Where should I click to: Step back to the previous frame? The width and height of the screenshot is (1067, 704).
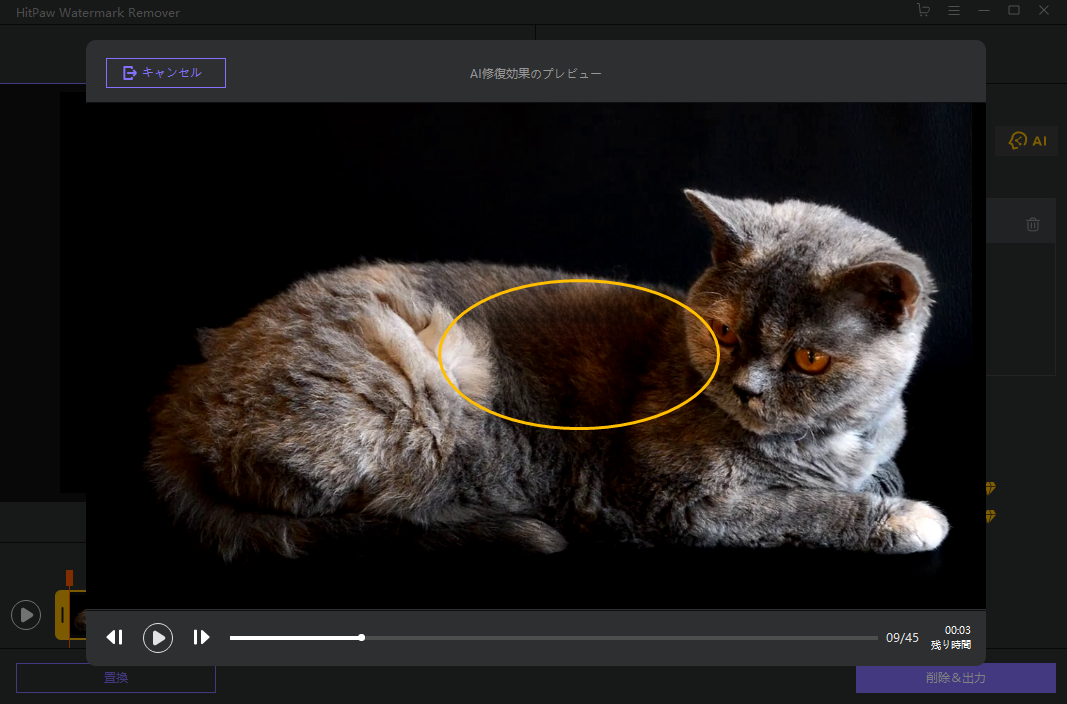coord(115,637)
